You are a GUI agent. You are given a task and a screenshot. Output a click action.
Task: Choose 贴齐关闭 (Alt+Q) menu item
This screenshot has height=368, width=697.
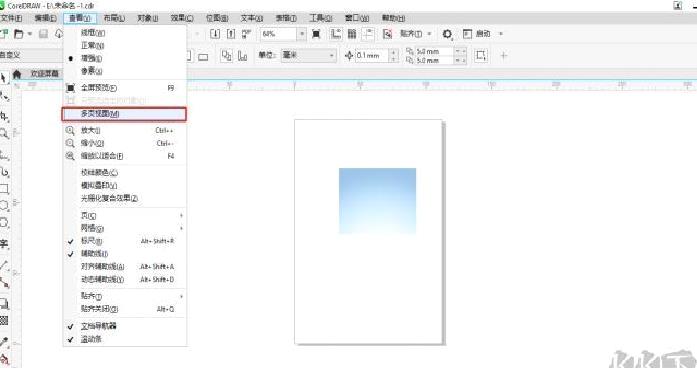(x=124, y=309)
